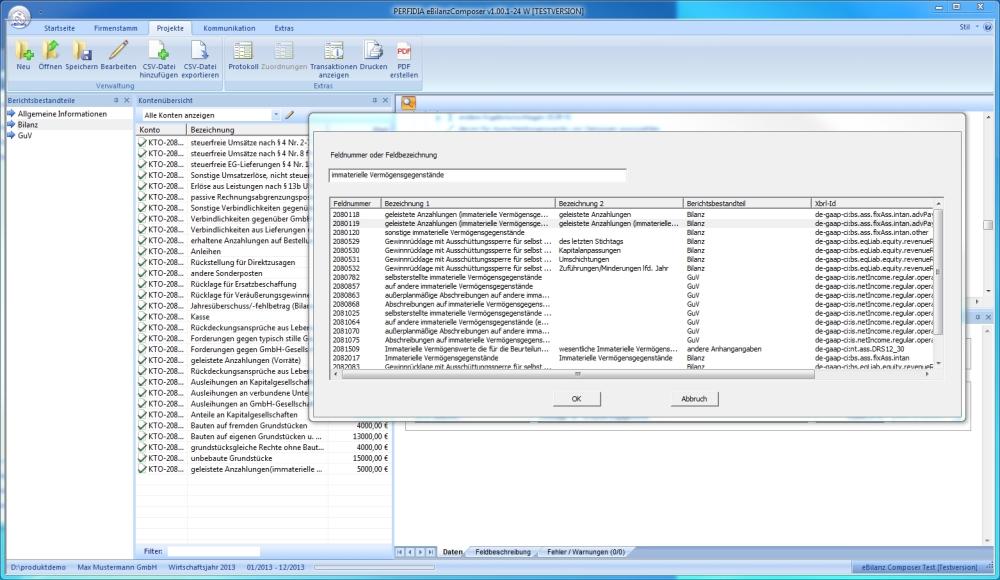The image size is (1000, 580).
Task: Open the Stil dropdown
Action: tap(968, 27)
